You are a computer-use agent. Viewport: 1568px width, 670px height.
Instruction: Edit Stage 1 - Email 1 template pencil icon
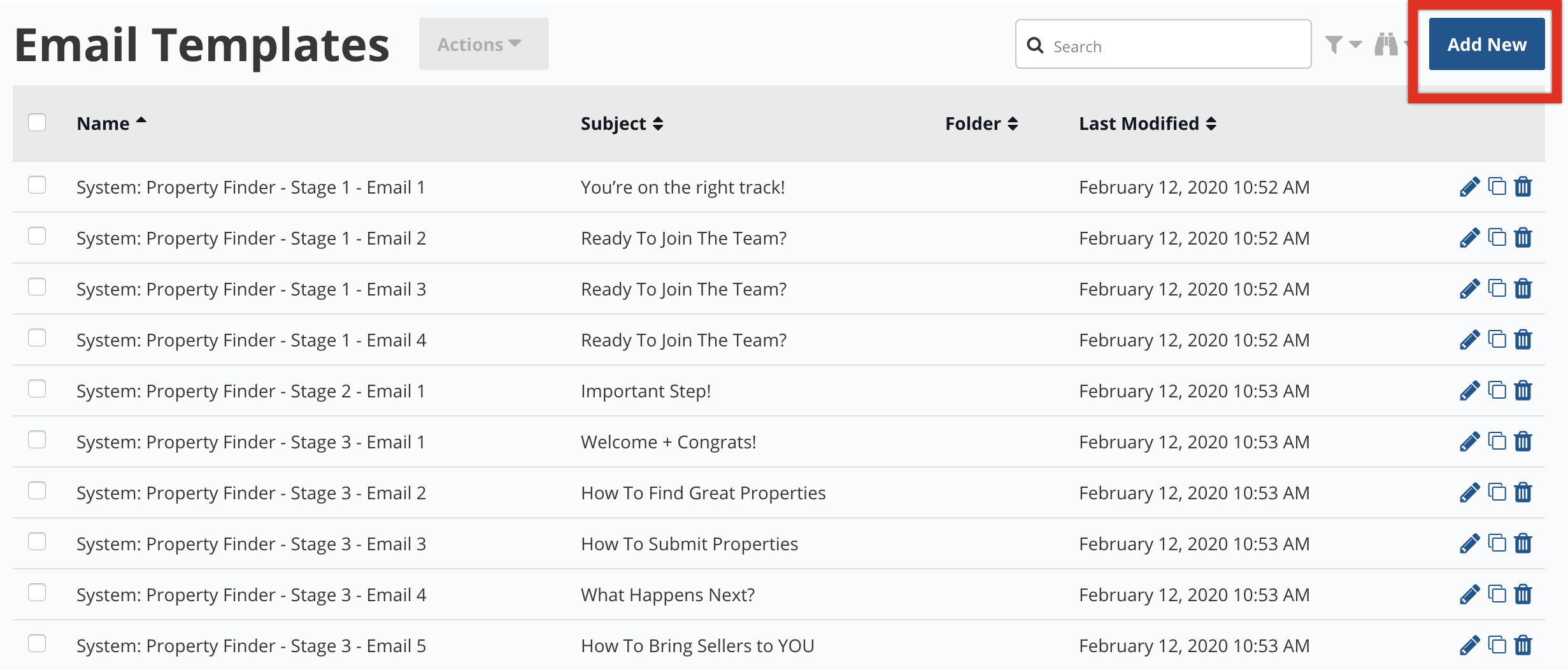pos(1469,187)
